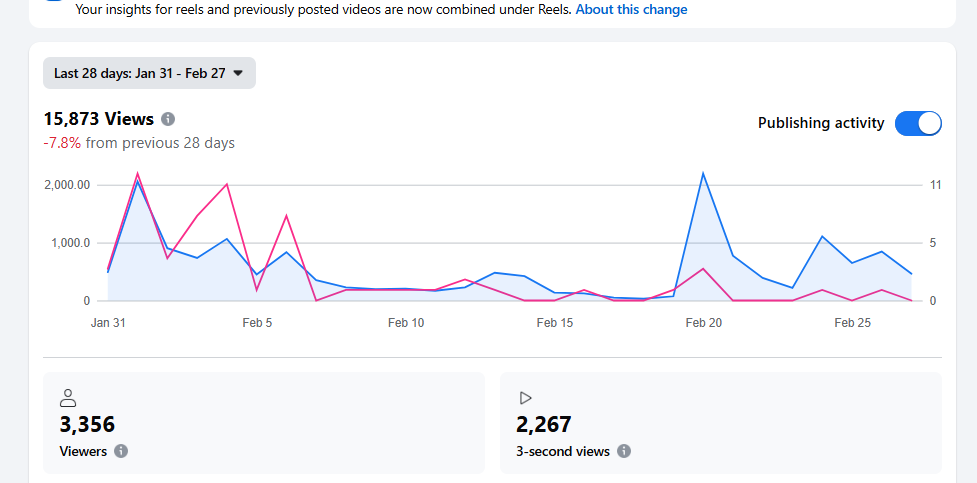Click the Feb 15 date label on chart axis

[555, 323]
